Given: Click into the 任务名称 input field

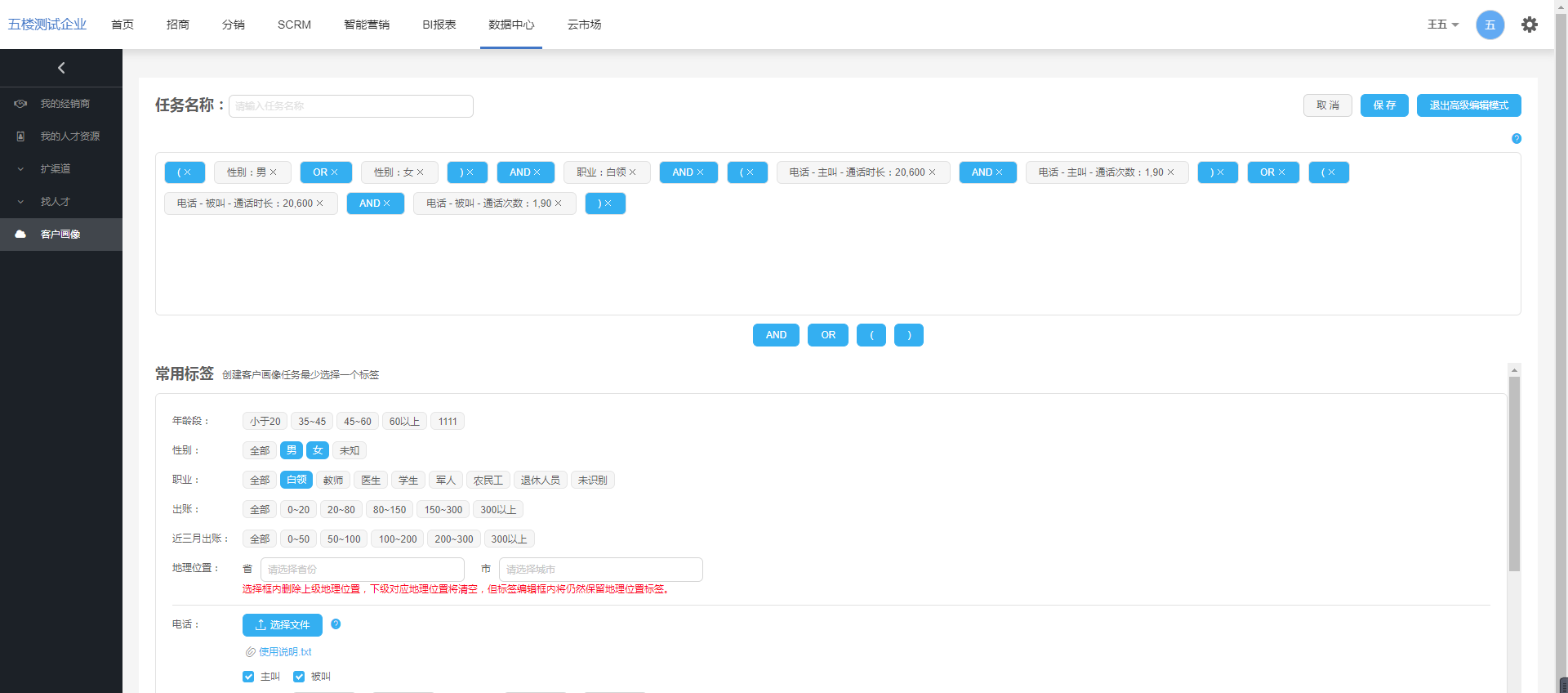Looking at the screenshot, I should tap(351, 106).
